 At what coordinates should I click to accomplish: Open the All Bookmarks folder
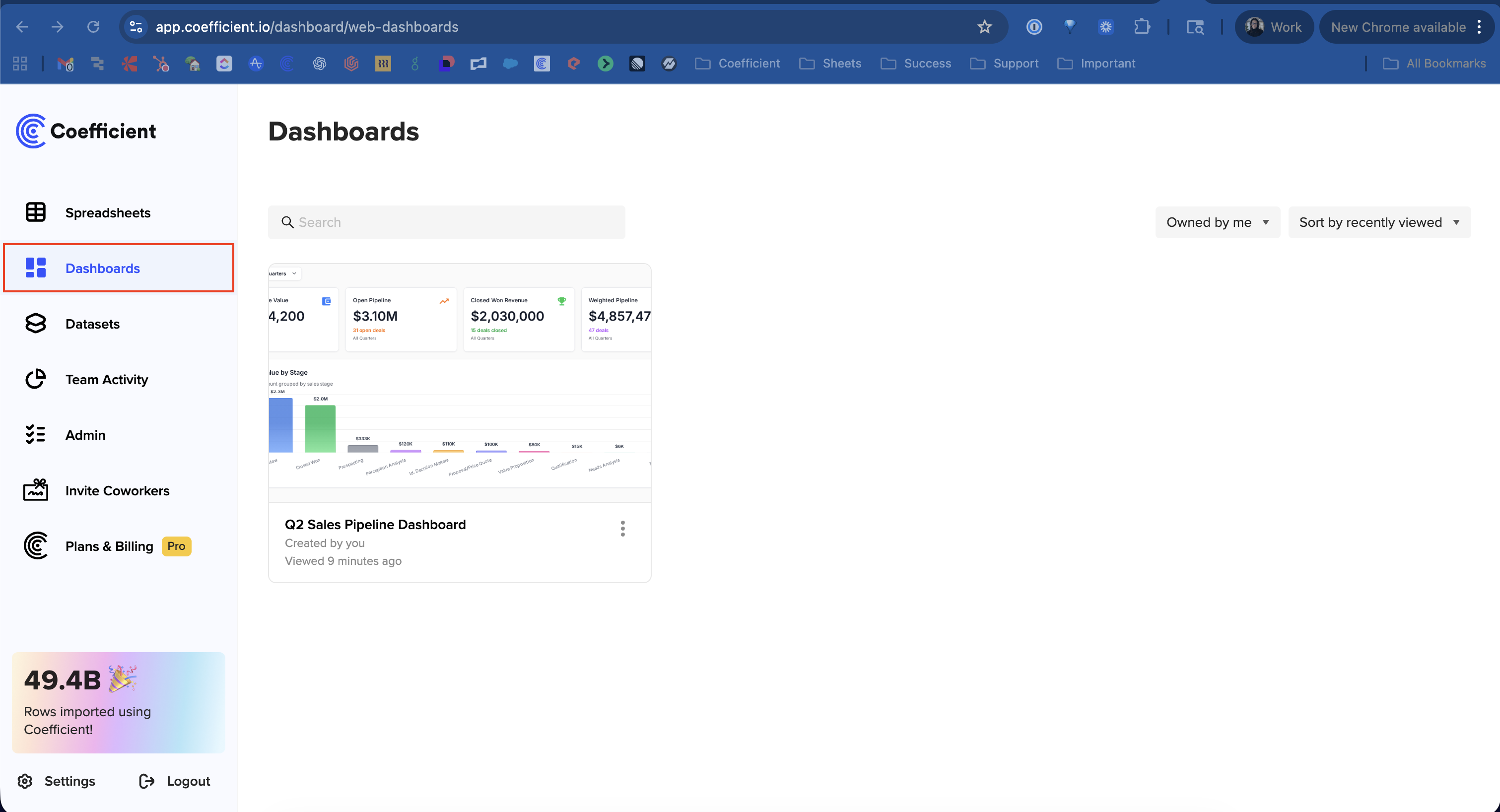coord(1434,64)
